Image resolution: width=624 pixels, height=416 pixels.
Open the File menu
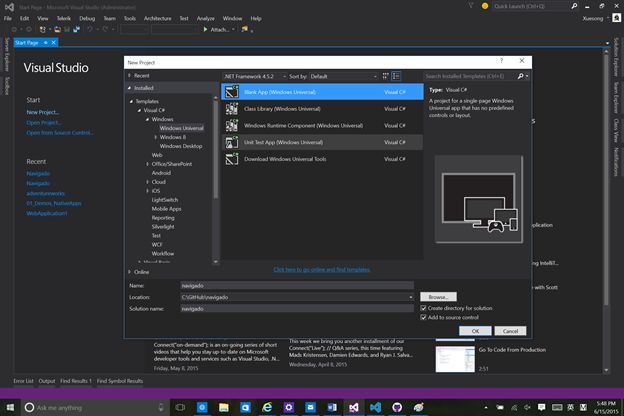pos(8,18)
